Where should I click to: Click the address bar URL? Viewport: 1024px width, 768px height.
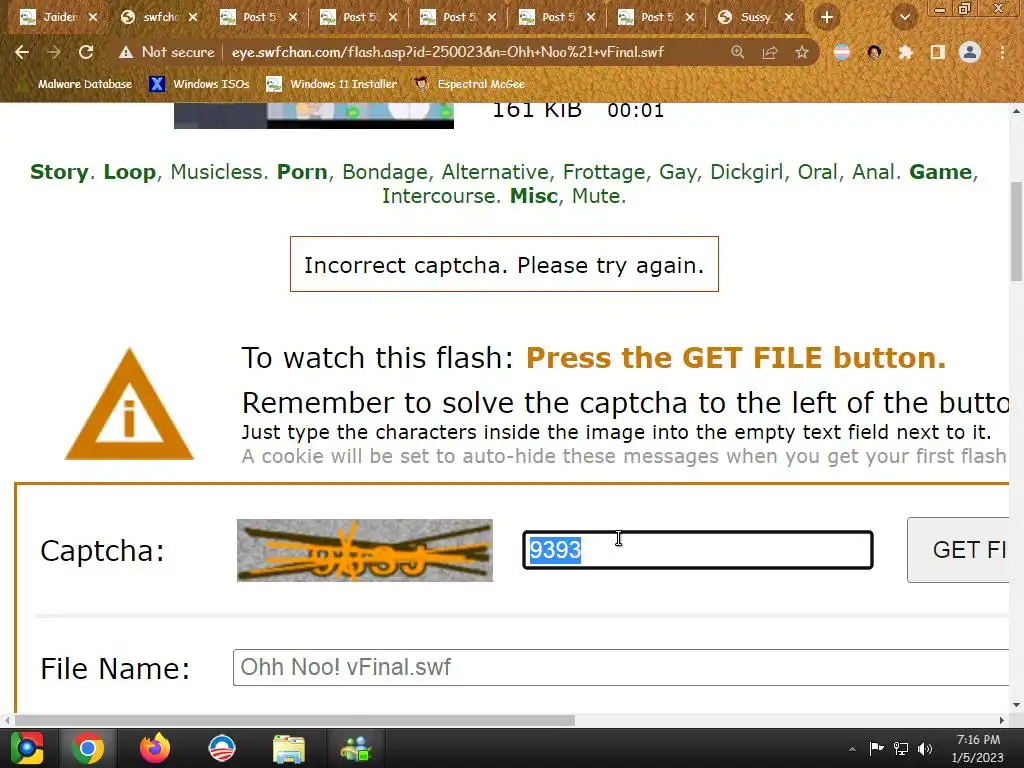click(x=447, y=52)
